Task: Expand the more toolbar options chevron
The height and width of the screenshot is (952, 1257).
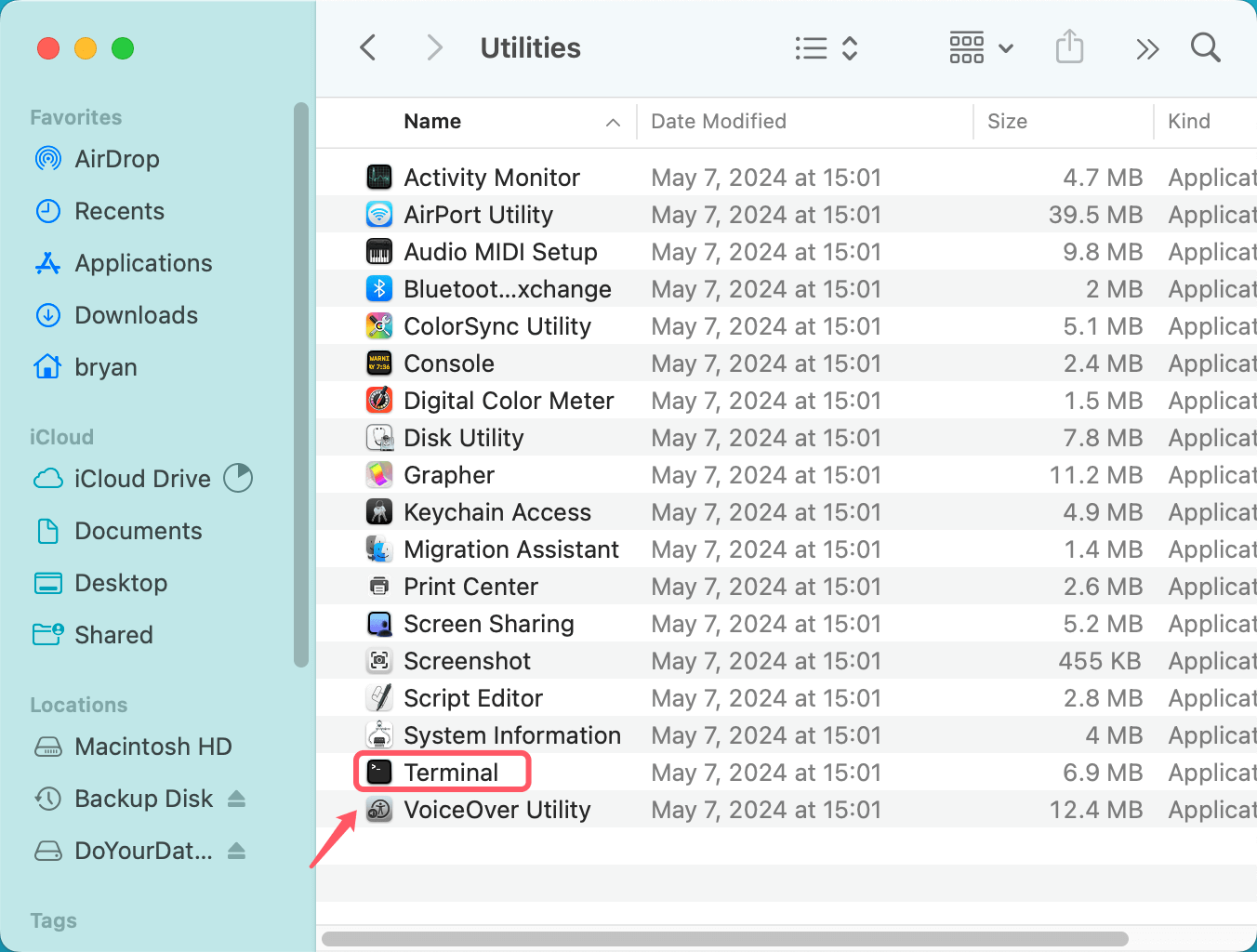Action: (1147, 47)
